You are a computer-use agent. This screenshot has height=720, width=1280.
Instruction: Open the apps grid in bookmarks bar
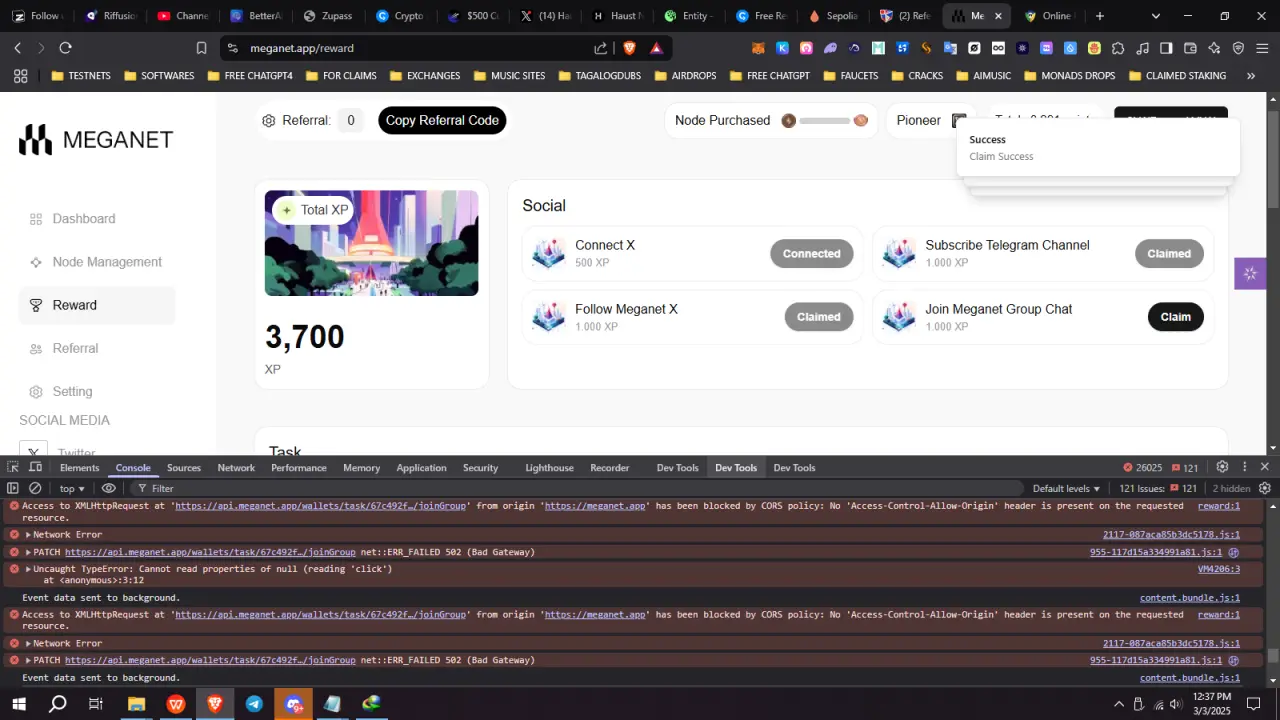coord(20,76)
